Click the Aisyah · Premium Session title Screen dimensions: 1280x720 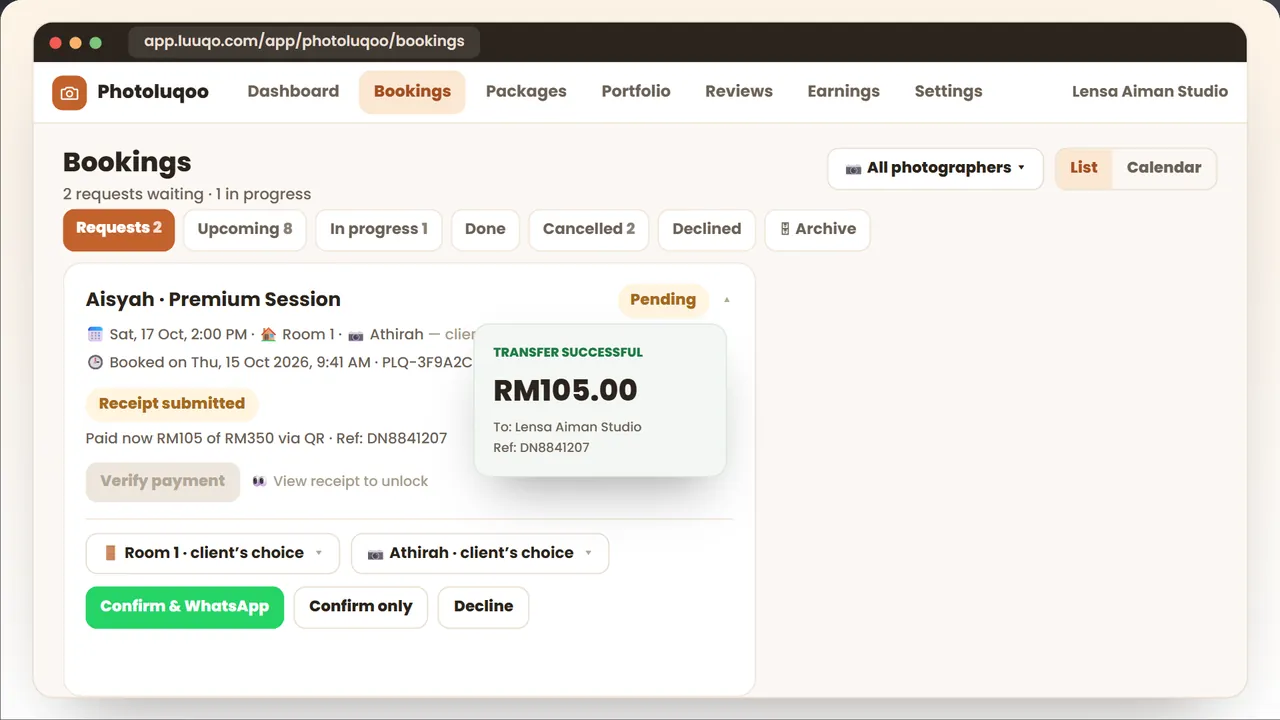pos(213,299)
